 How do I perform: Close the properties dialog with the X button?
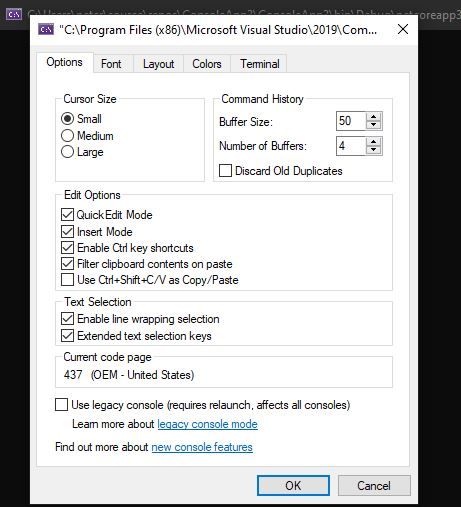[x=403, y=29]
